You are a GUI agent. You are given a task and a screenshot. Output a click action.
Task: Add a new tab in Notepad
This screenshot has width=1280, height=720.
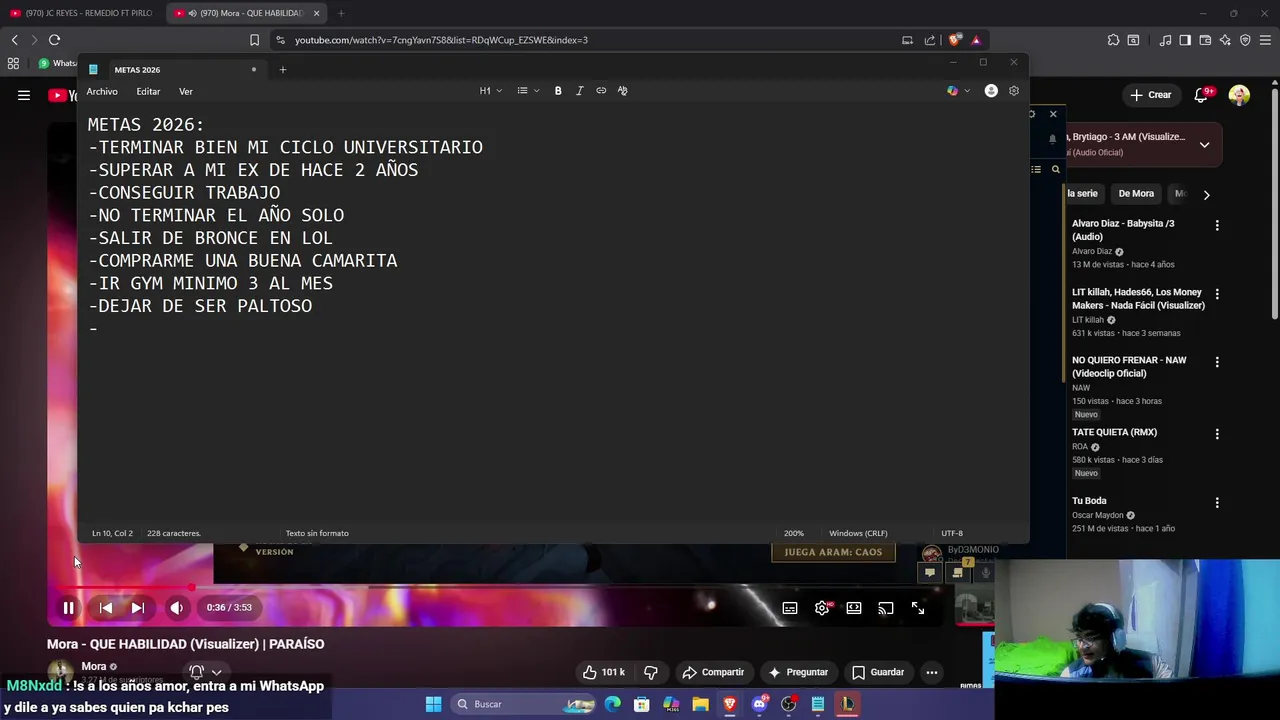point(283,70)
